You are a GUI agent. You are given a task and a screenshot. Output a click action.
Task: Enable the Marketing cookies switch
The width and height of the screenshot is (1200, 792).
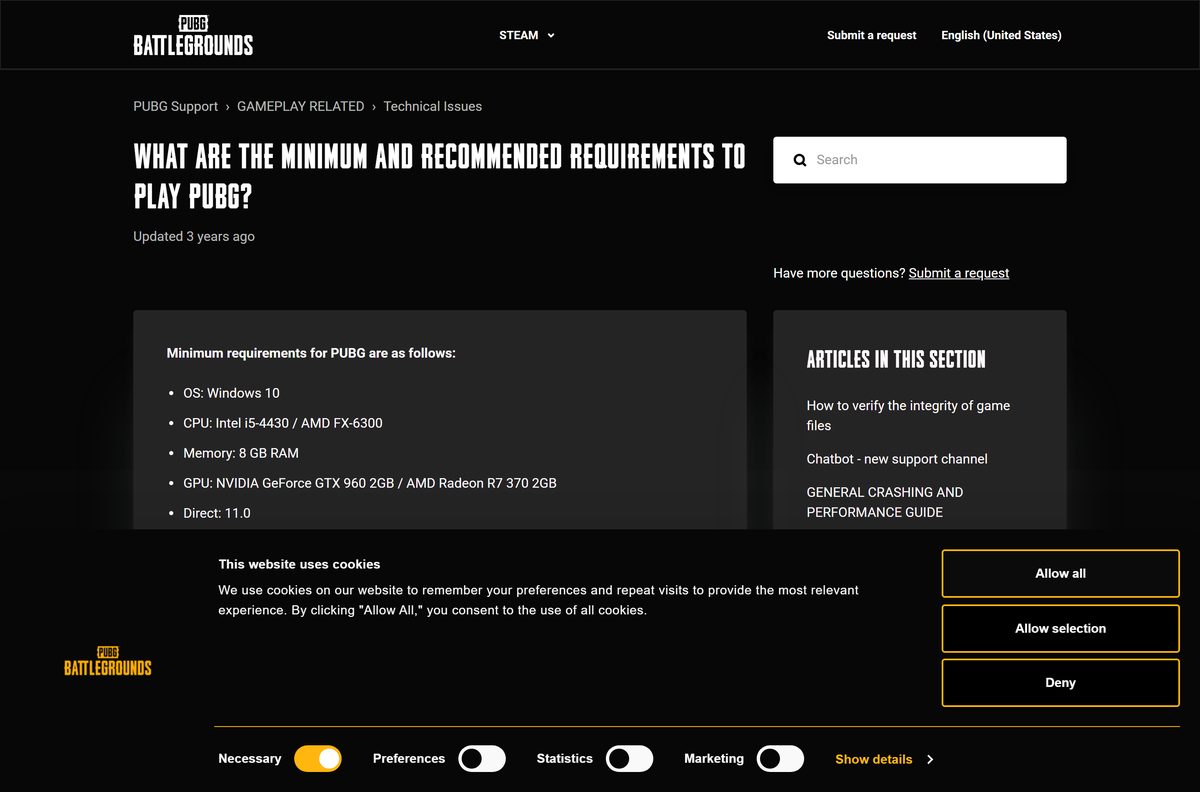tap(780, 758)
